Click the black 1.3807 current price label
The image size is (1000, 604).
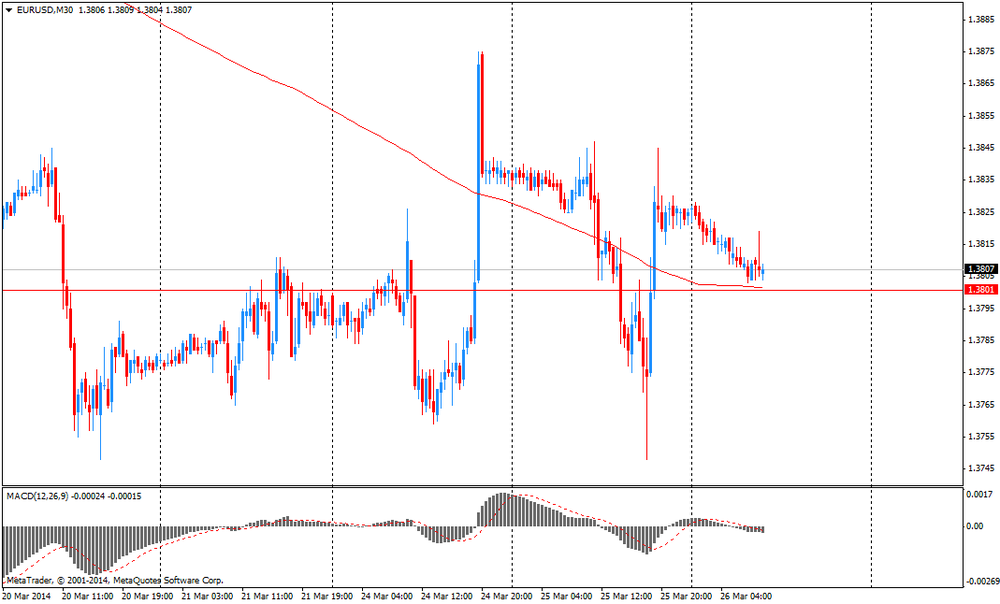click(x=979, y=269)
